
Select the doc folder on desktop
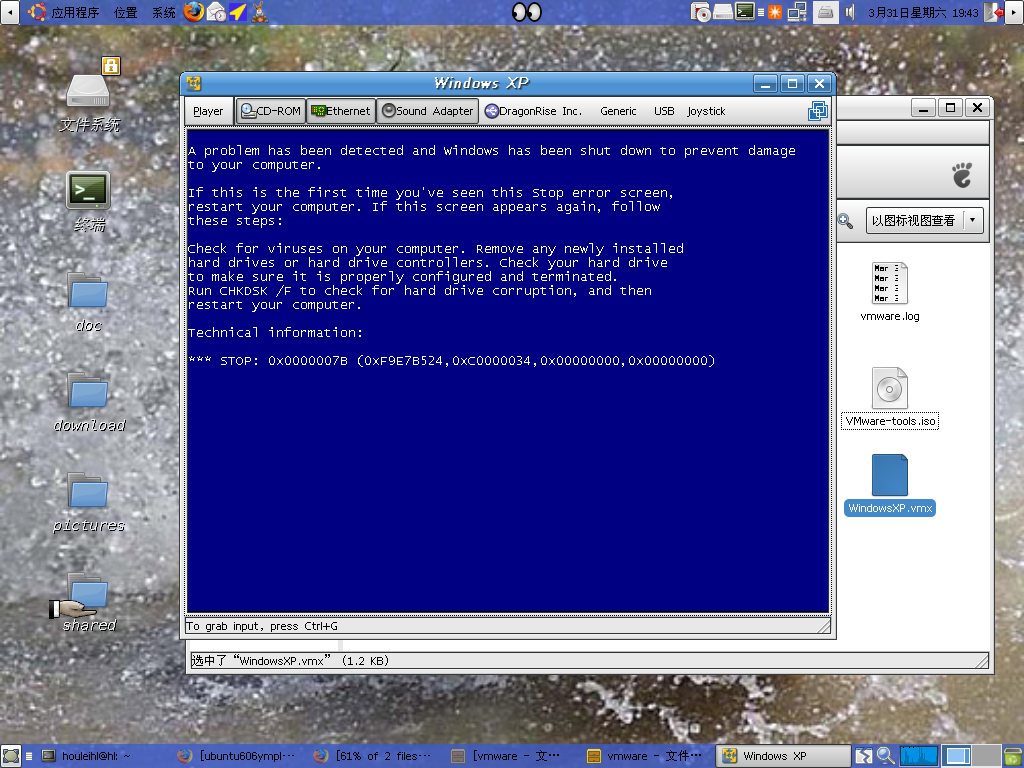[89, 303]
